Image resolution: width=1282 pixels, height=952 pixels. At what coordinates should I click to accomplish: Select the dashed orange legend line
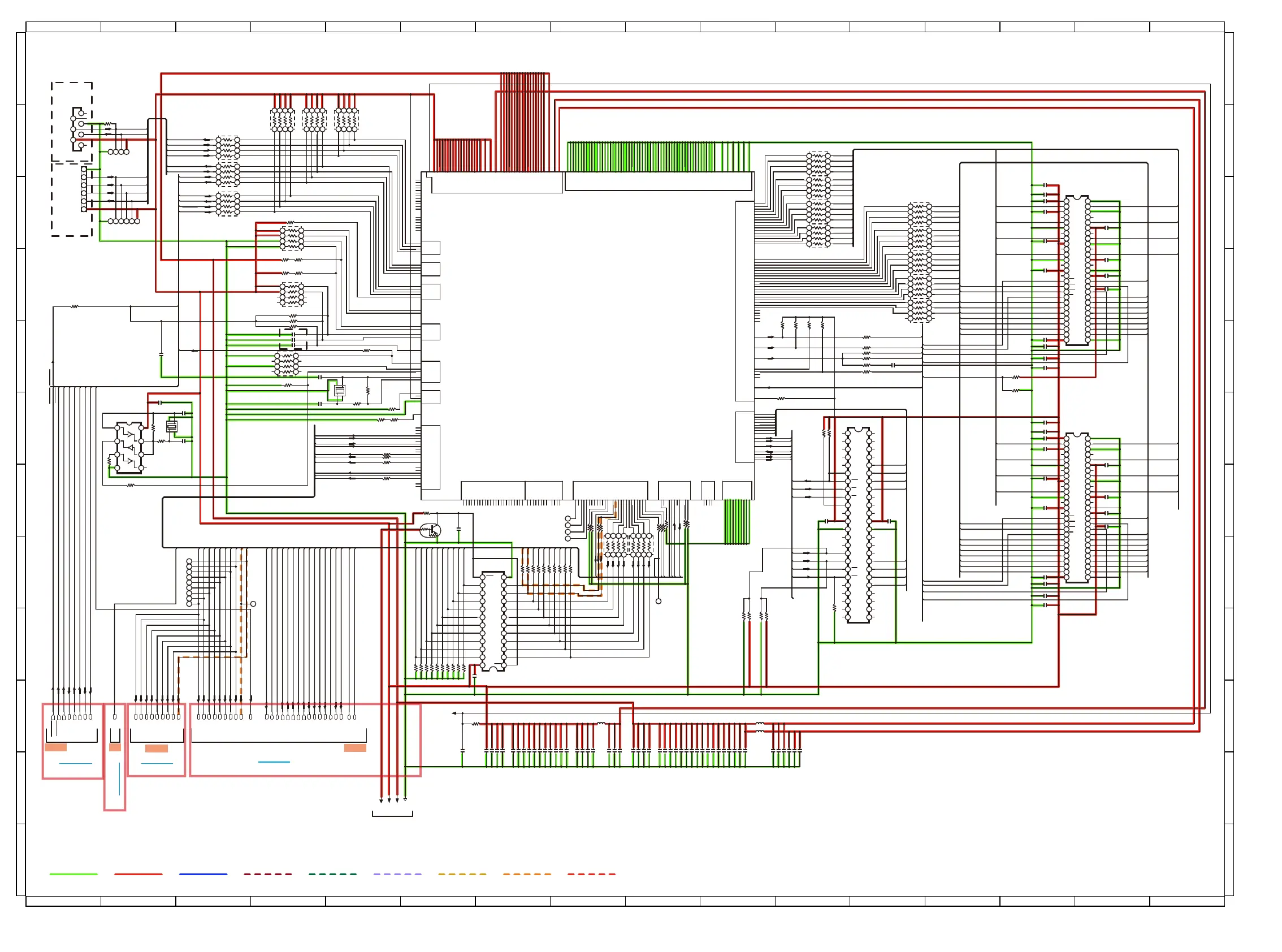527,874
